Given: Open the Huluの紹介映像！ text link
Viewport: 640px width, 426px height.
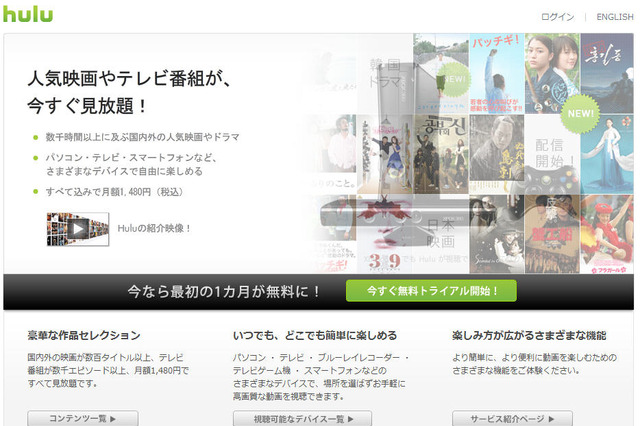Looking at the screenshot, I should (154, 229).
